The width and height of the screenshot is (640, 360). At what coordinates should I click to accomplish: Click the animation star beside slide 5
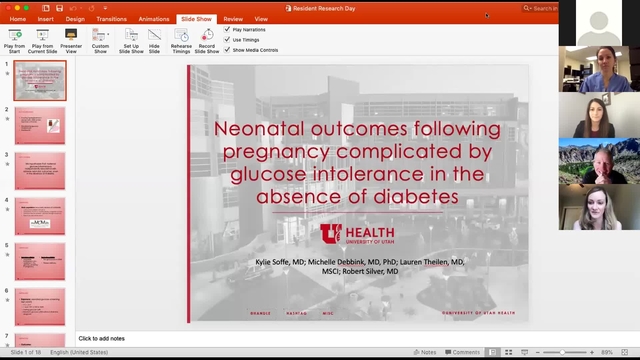7,255
